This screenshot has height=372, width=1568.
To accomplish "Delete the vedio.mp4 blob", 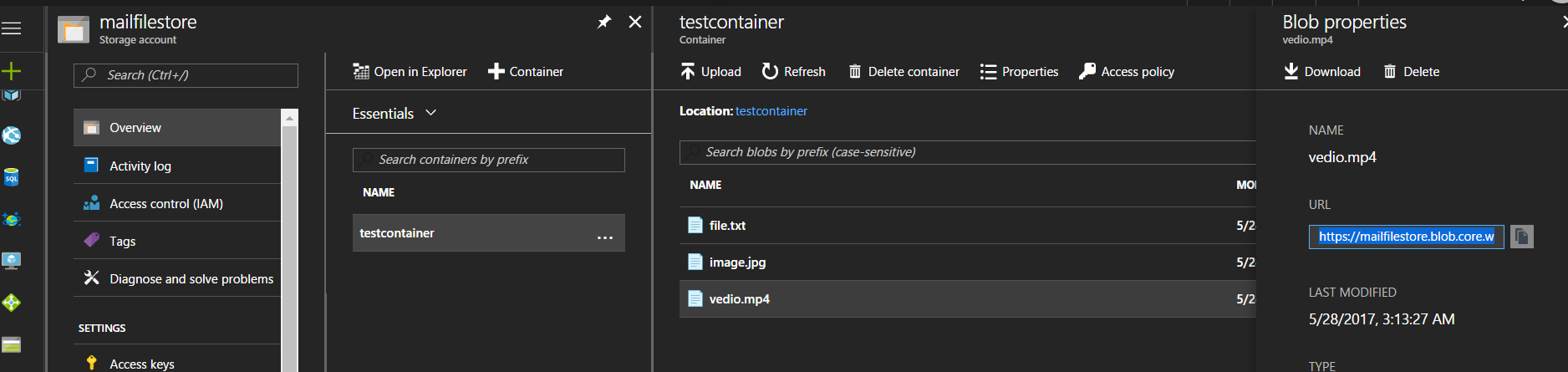I will (1412, 72).
